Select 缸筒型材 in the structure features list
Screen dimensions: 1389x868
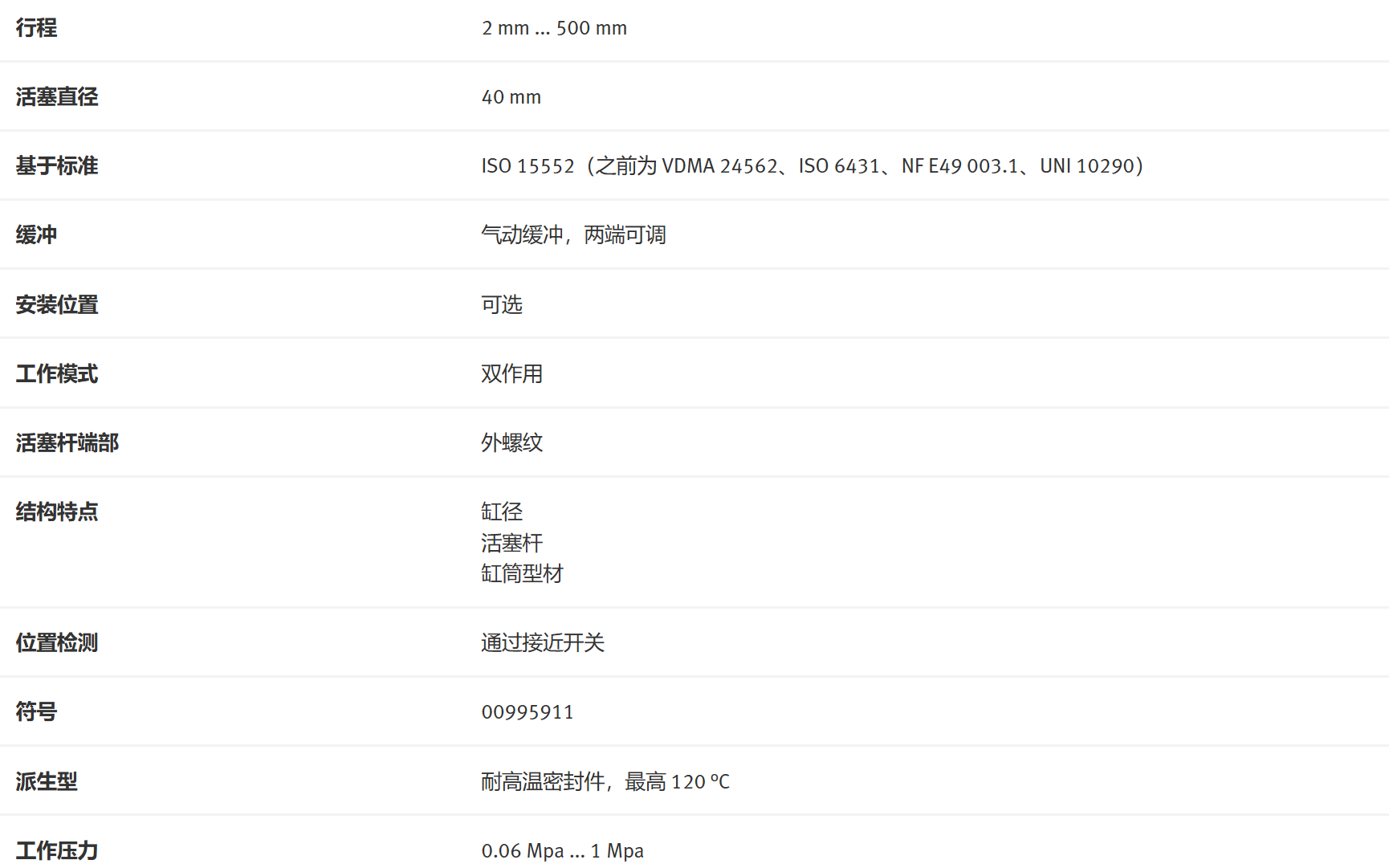522,574
